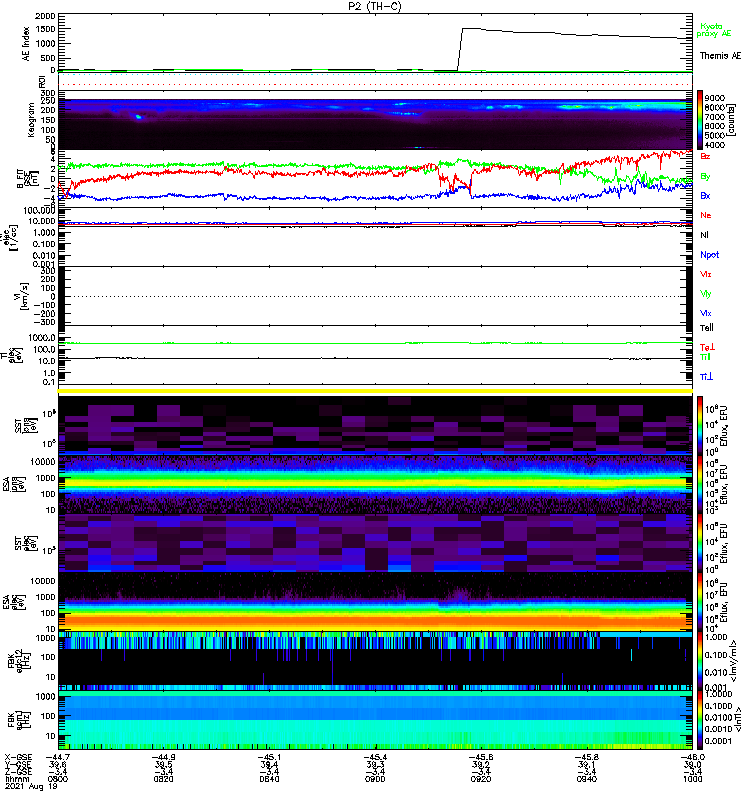Click the hhmm row label
This screenshot has height=800, width=750.
(x=15, y=780)
